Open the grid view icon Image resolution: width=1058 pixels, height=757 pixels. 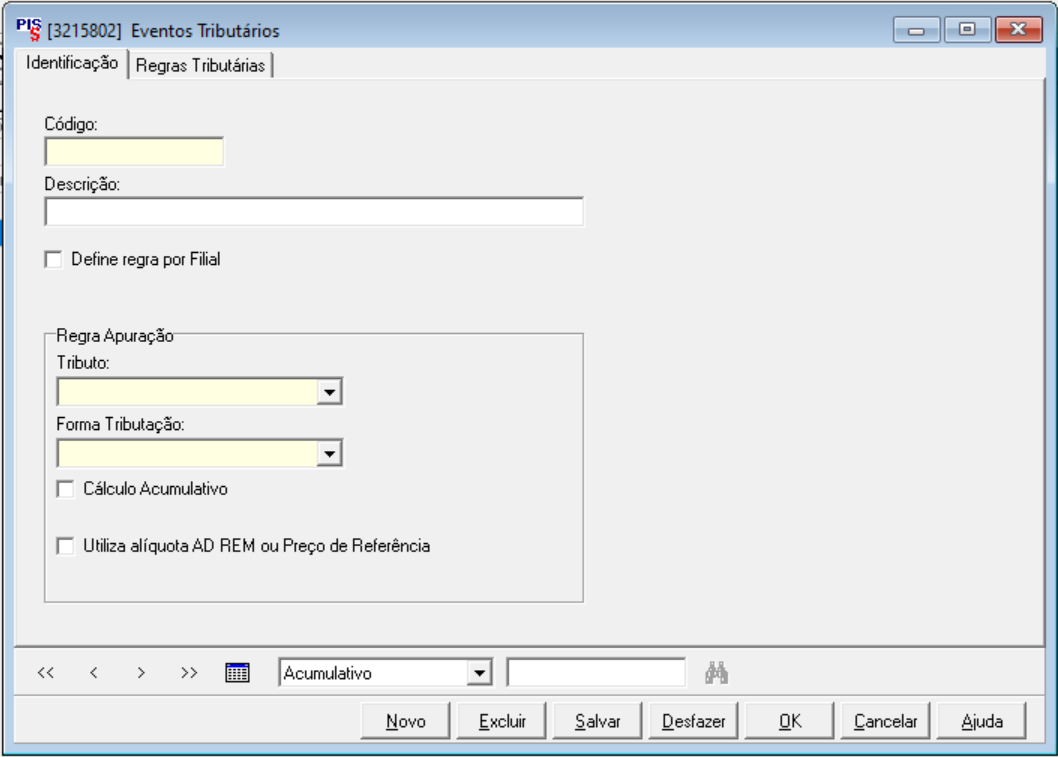(x=238, y=673)
